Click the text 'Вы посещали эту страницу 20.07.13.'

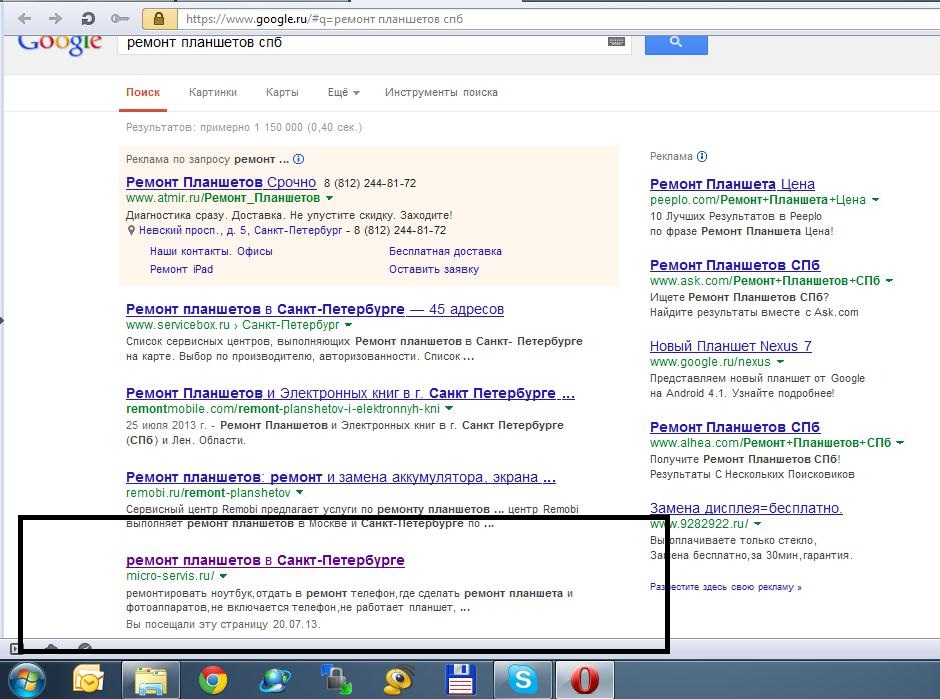point(223,624)
